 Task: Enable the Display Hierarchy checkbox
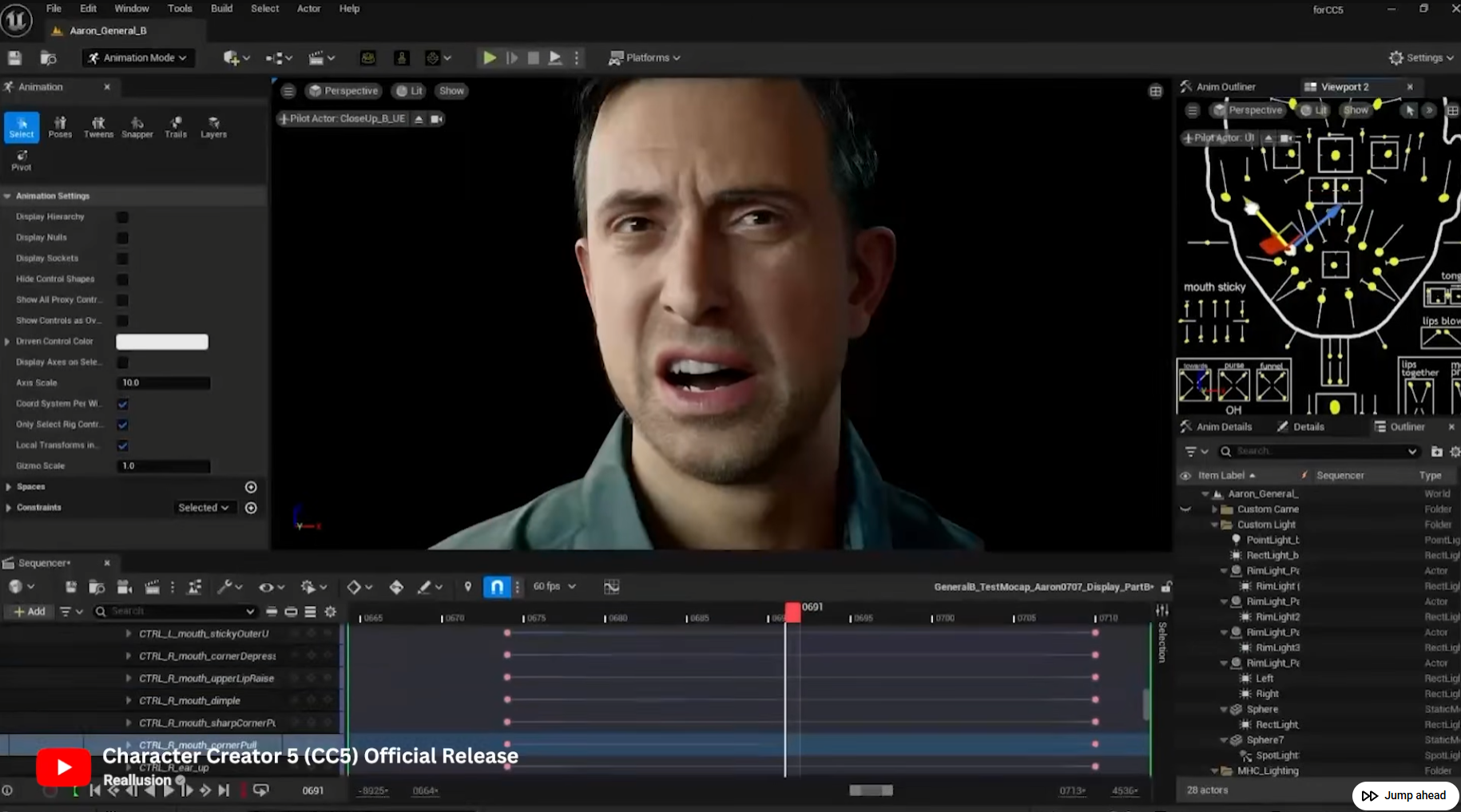[x=122, y=217]
